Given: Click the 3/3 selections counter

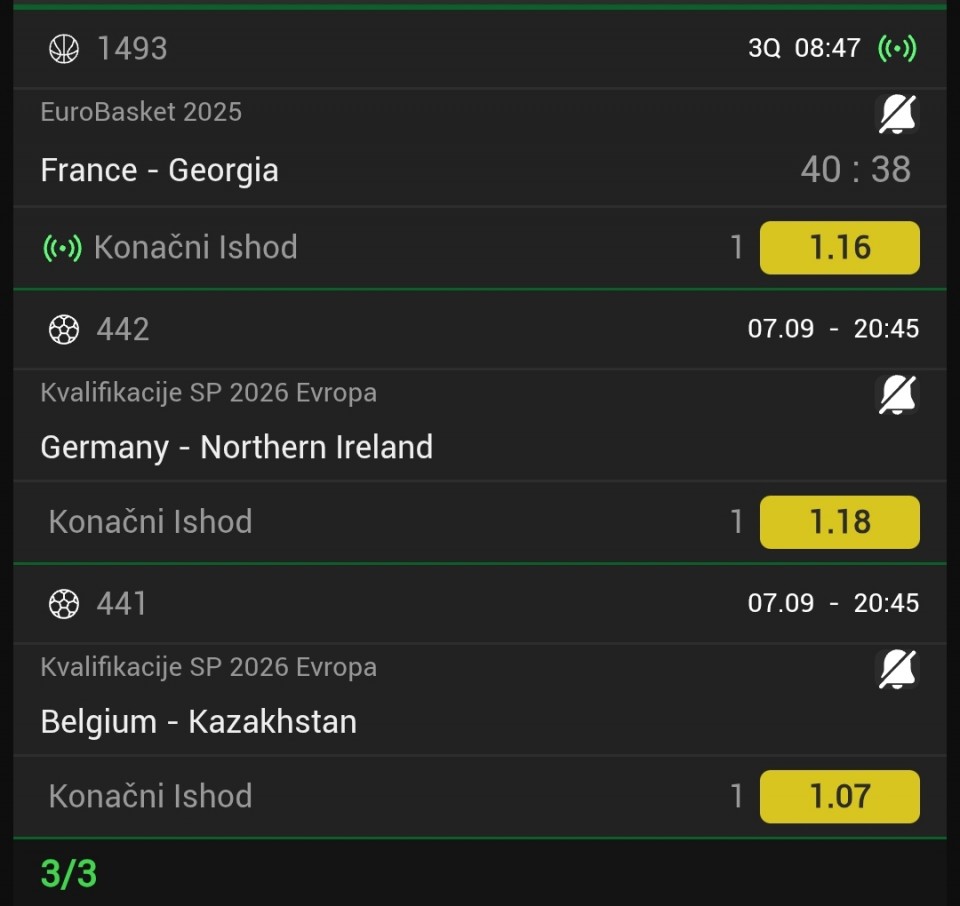Looking at the screenshot, I should [69, 873].
